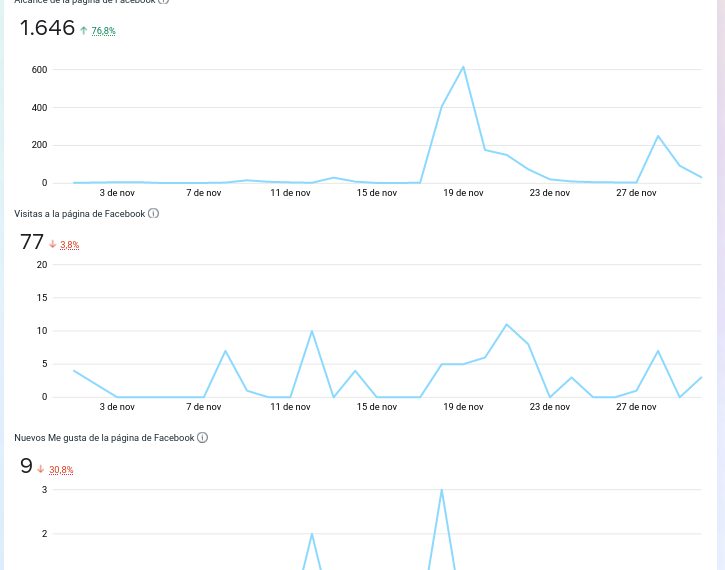
Task: Click '3 de nov' on the visits chart axis
Action: click(x=117, y=407)
